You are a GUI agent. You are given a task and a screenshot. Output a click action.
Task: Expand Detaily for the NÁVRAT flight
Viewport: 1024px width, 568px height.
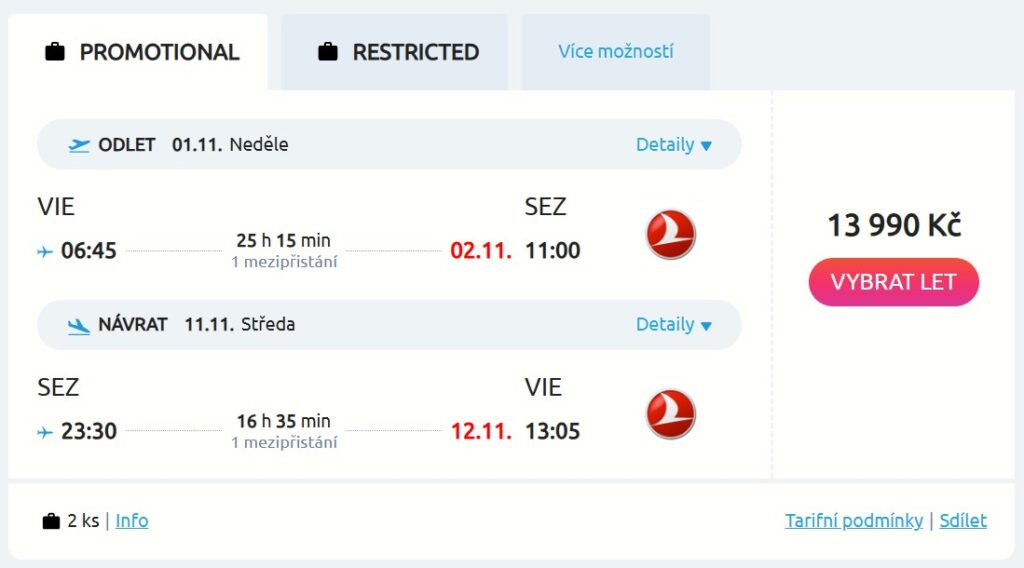tap(674, 325)
